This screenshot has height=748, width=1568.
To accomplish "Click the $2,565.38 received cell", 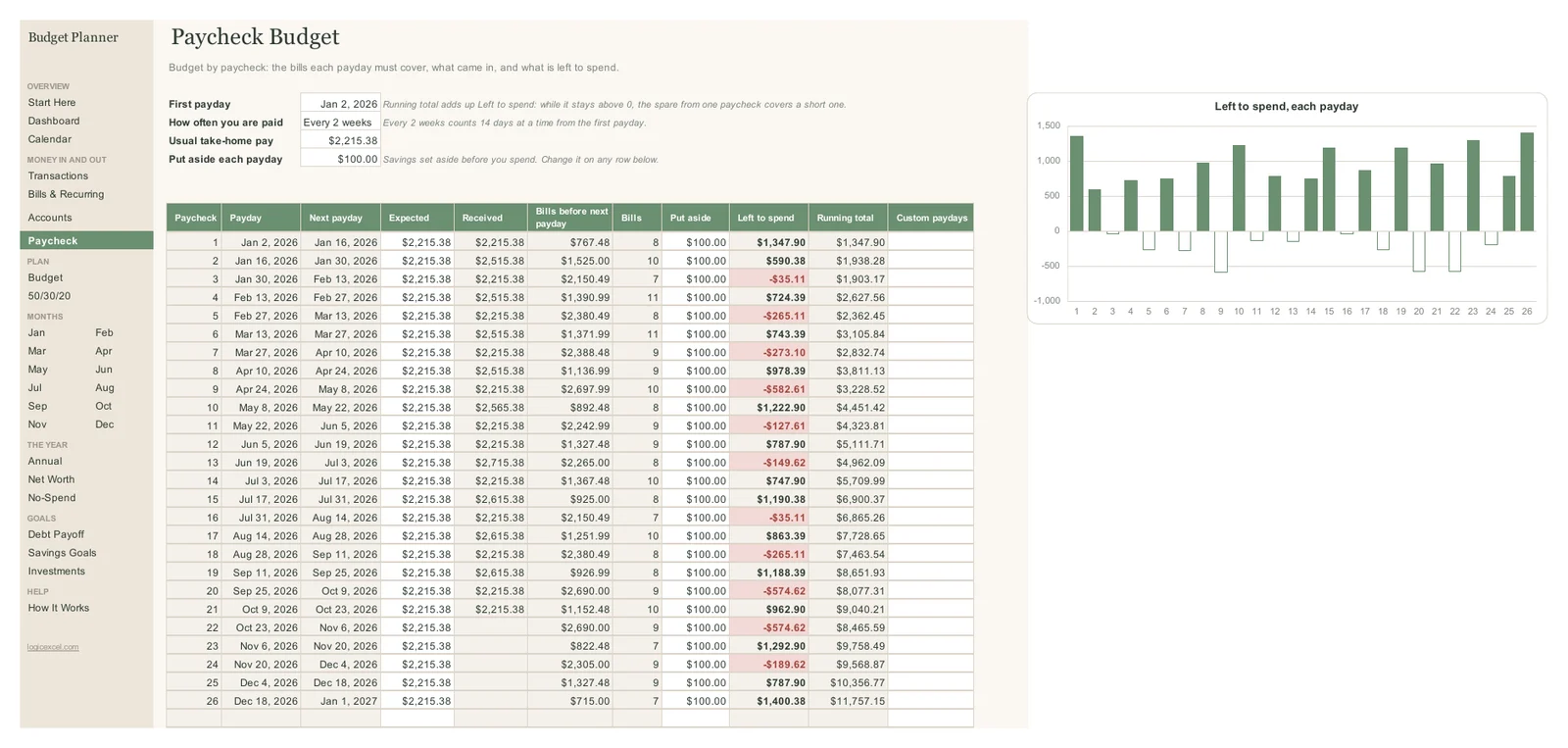I will point(491,408).
